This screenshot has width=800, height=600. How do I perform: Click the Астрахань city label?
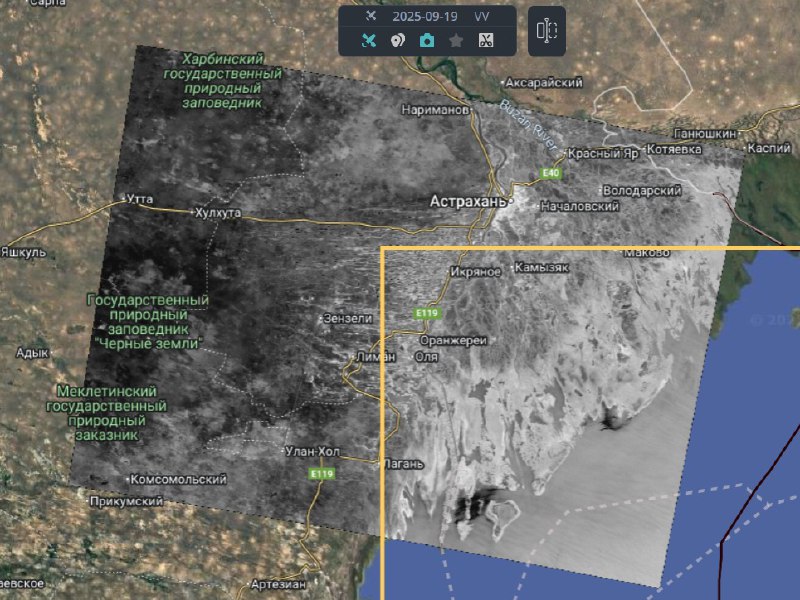[468, 201]
